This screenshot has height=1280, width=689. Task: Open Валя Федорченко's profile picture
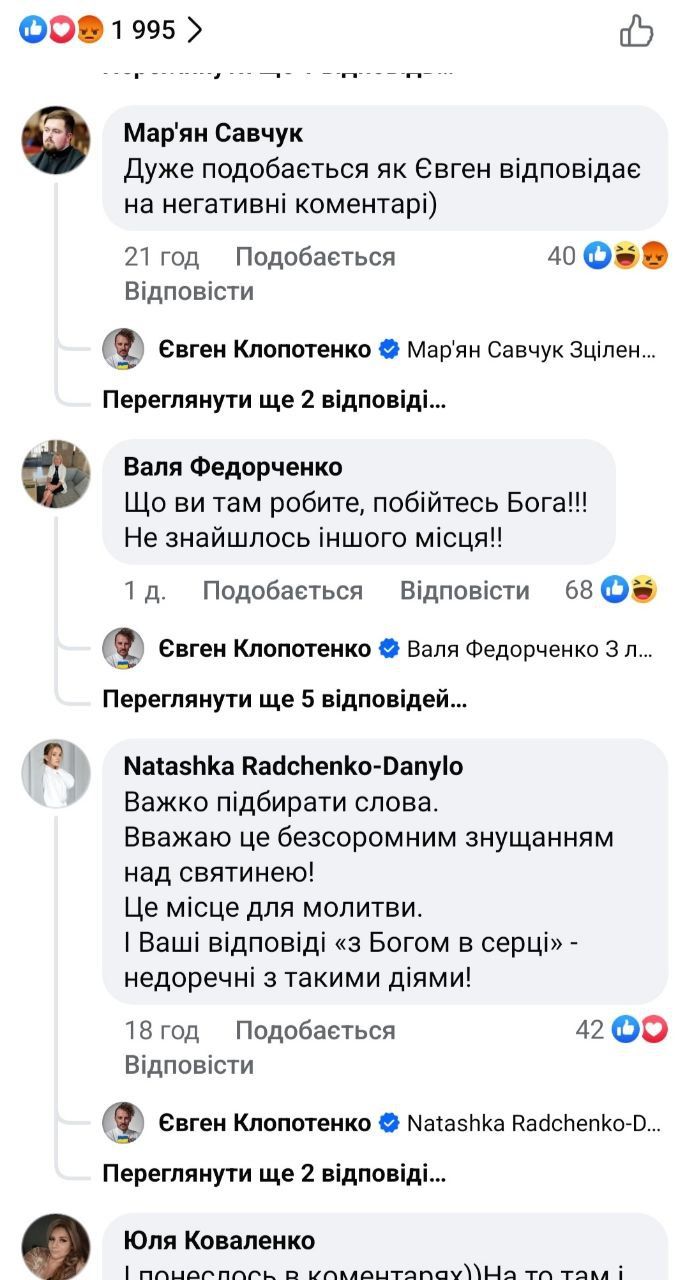56,474
